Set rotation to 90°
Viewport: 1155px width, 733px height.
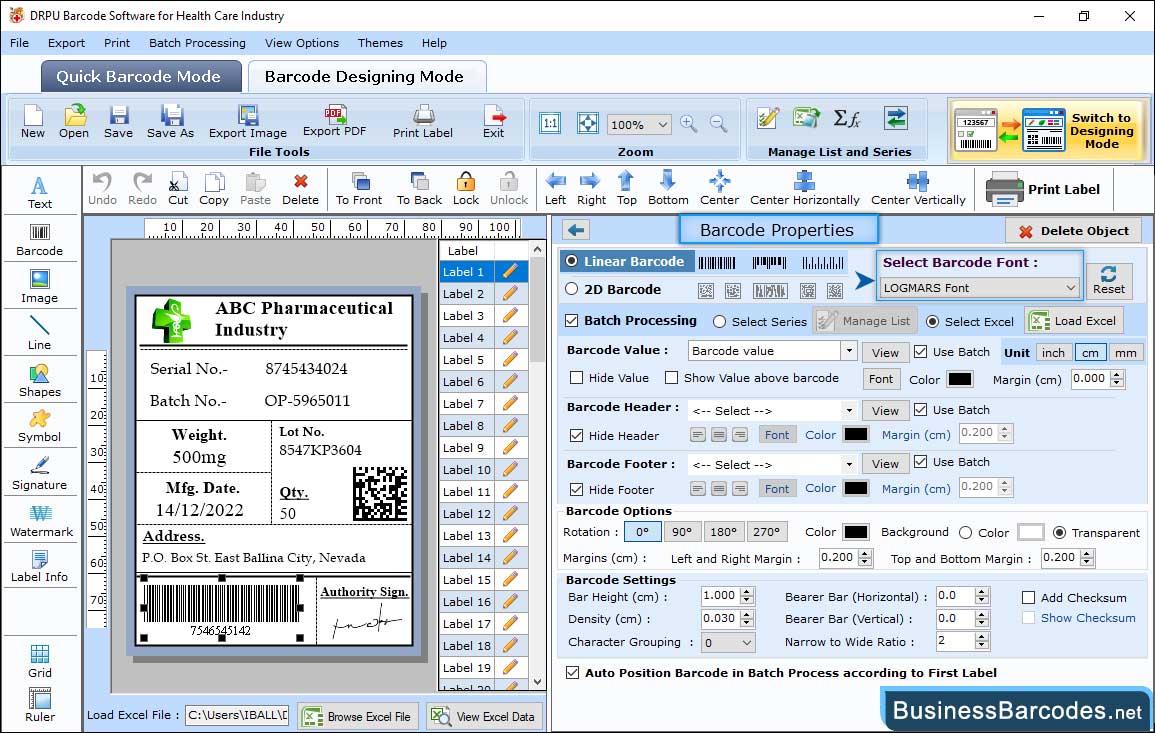682,532
